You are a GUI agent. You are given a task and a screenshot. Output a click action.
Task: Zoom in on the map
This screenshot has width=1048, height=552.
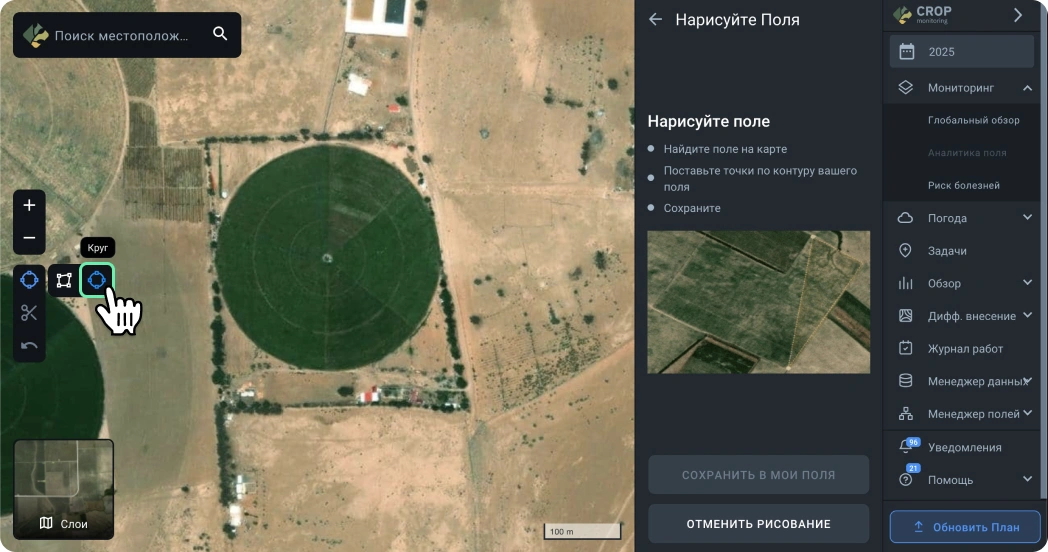pos(29,205)
